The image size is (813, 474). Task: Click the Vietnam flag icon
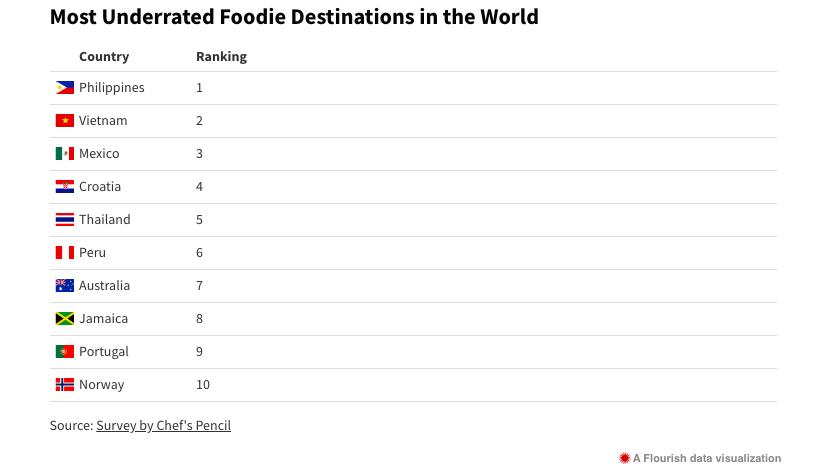tap(65, 121)
